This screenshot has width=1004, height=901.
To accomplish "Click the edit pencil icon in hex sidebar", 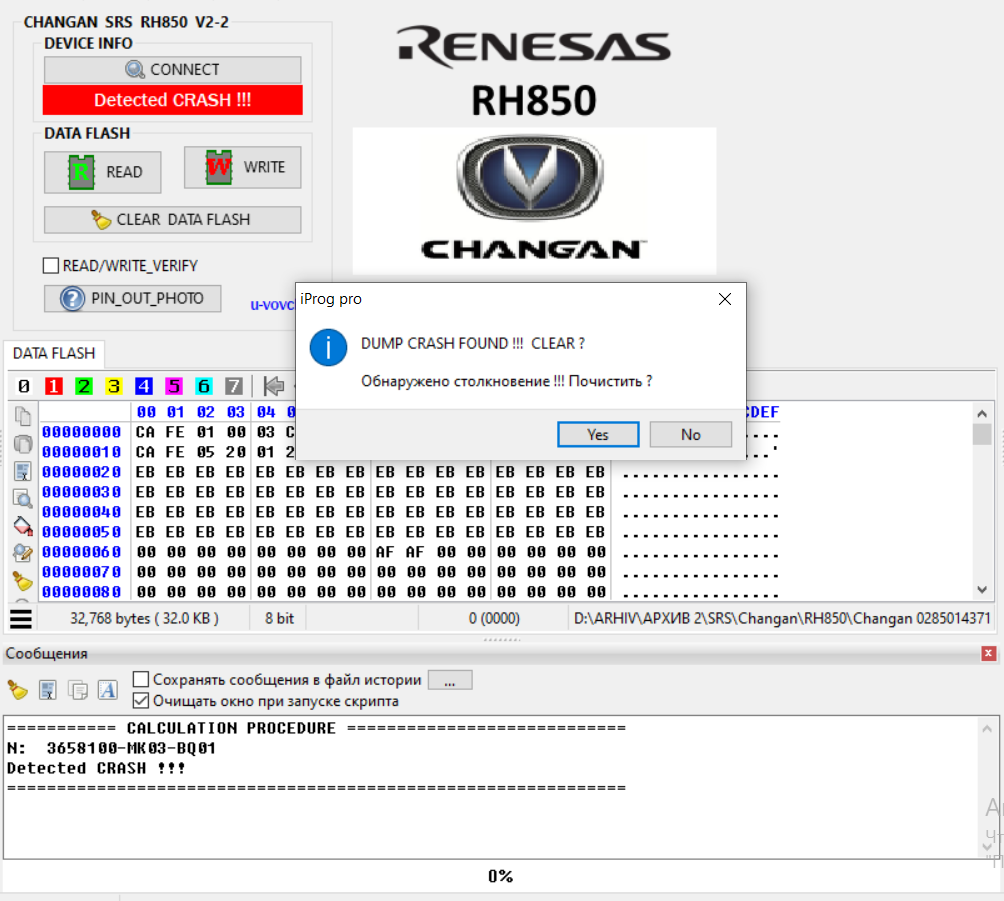I will click(22, 553).
